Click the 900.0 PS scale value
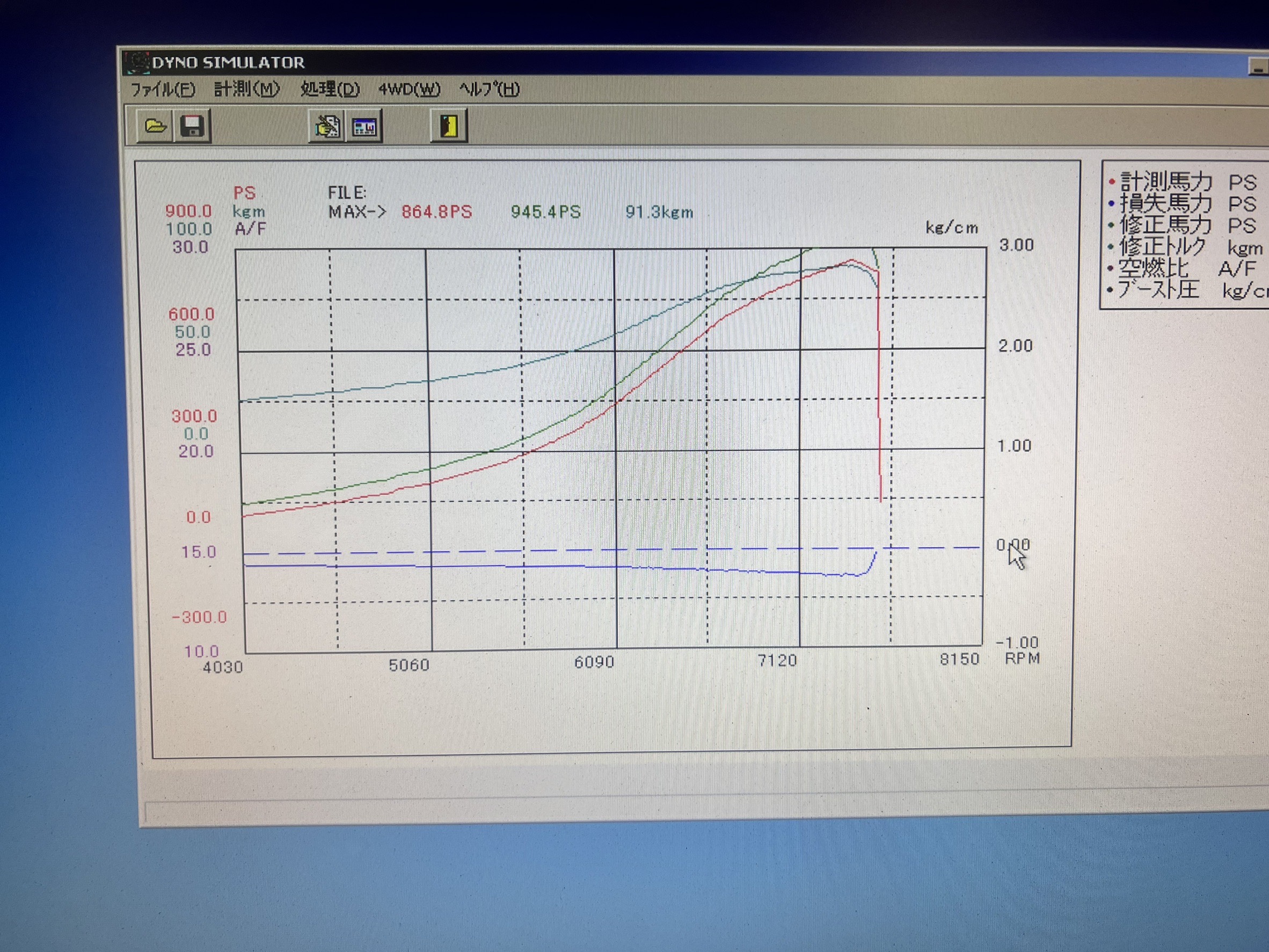Viewport: 1269px width, 952px height. pyautogui.click(x=188, y=210)
